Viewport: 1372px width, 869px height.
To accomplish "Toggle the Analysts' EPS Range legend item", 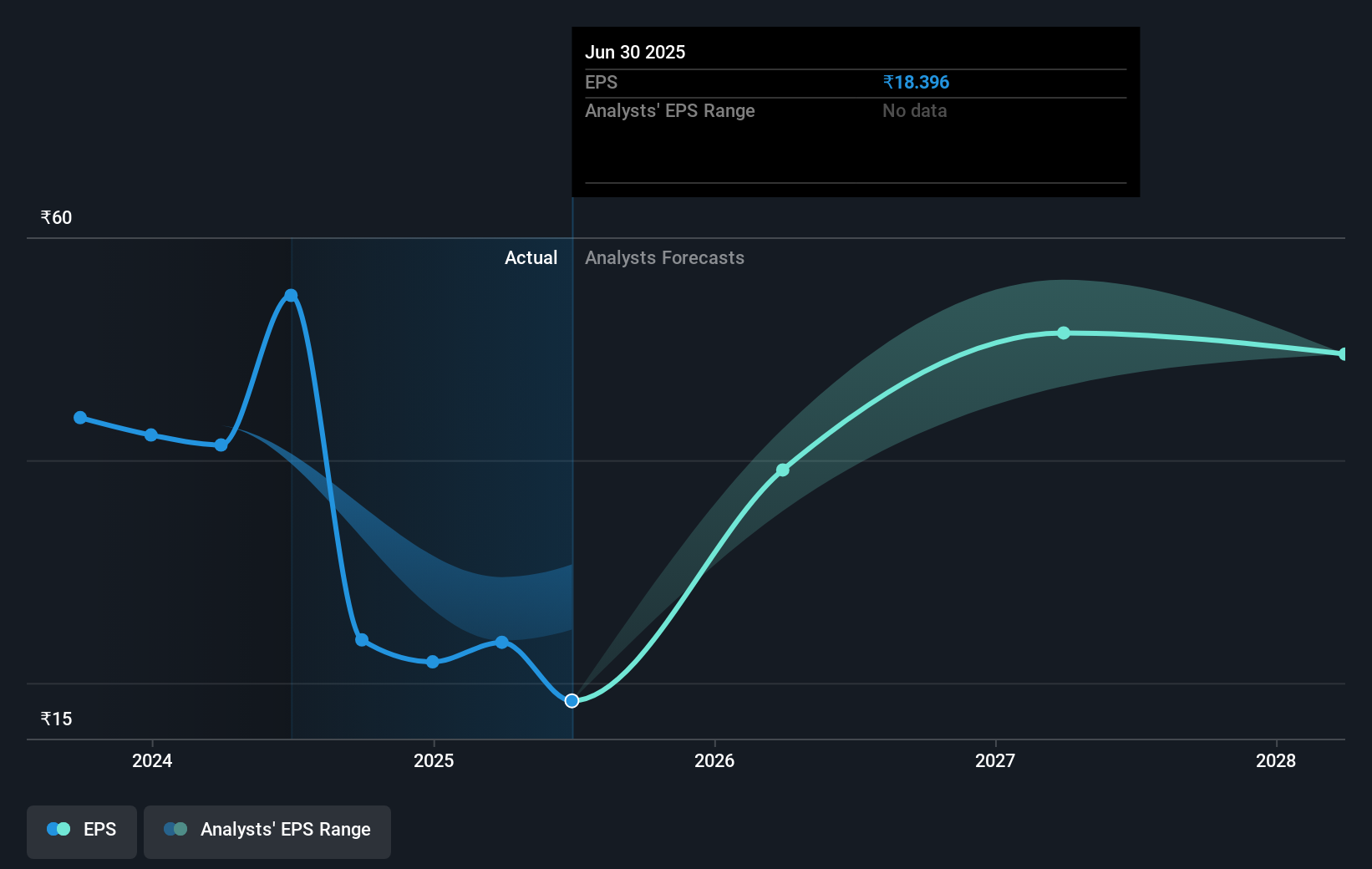I will 267,831.
